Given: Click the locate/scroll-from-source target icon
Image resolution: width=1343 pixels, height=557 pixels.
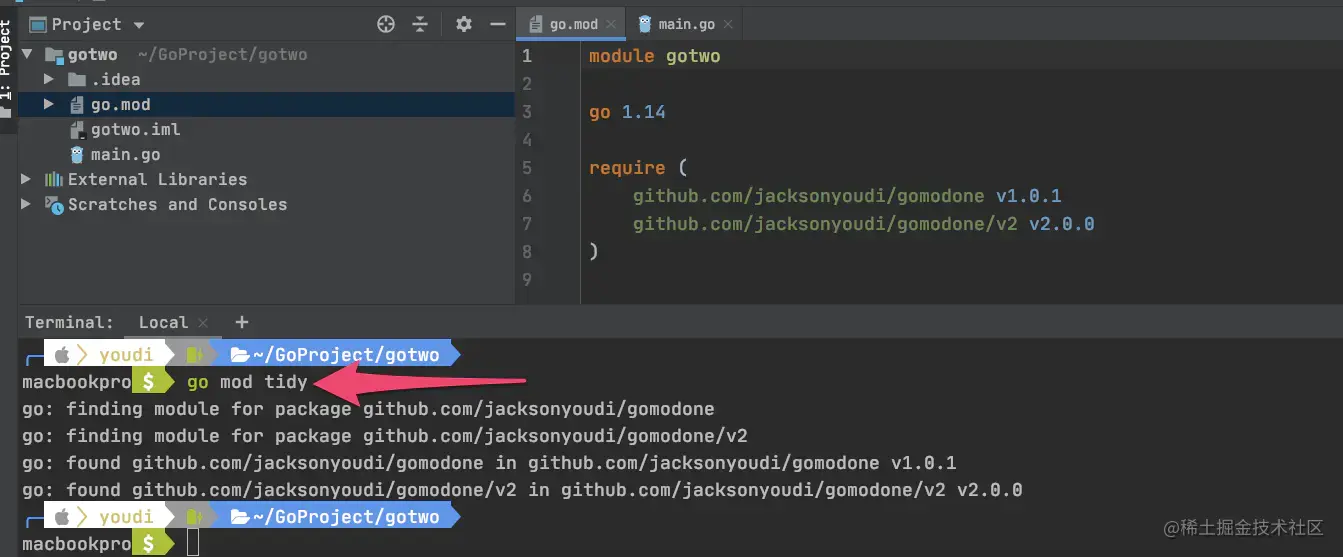Looking at the screenshot, I should click(386, 24).
